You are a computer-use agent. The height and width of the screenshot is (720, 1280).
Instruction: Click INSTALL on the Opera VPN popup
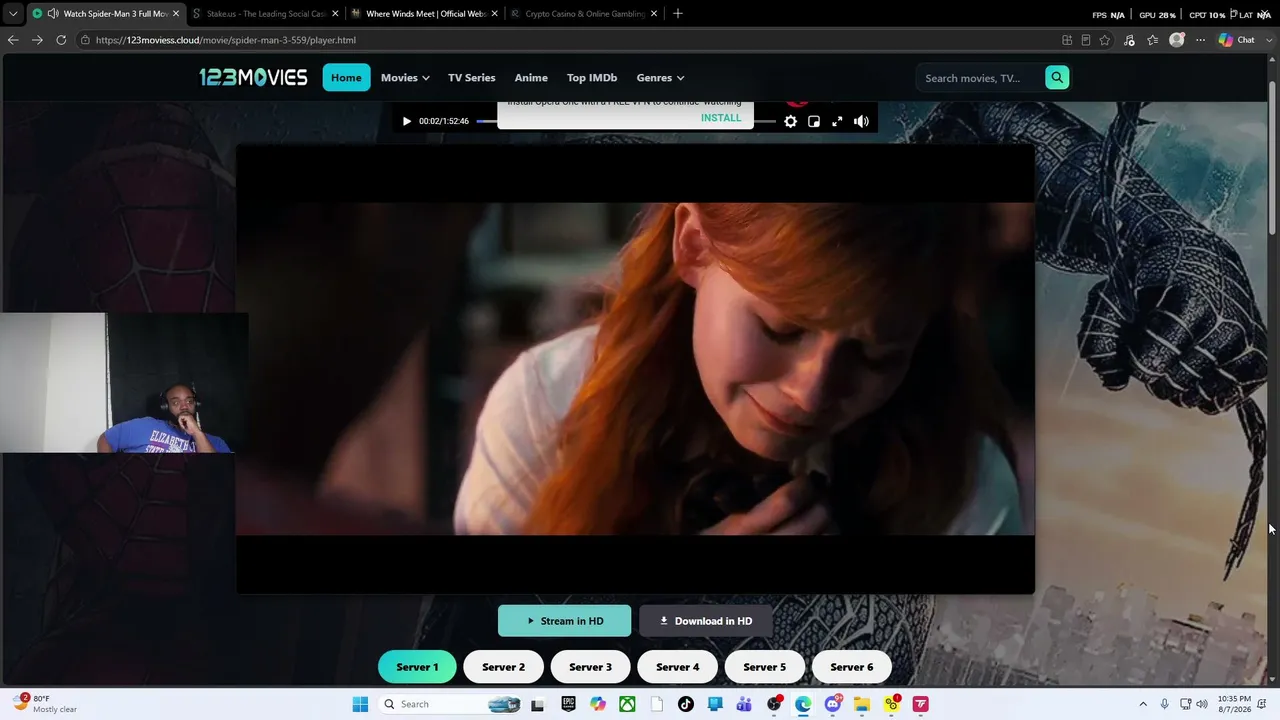pyautogui.click(x=721, y=118)
